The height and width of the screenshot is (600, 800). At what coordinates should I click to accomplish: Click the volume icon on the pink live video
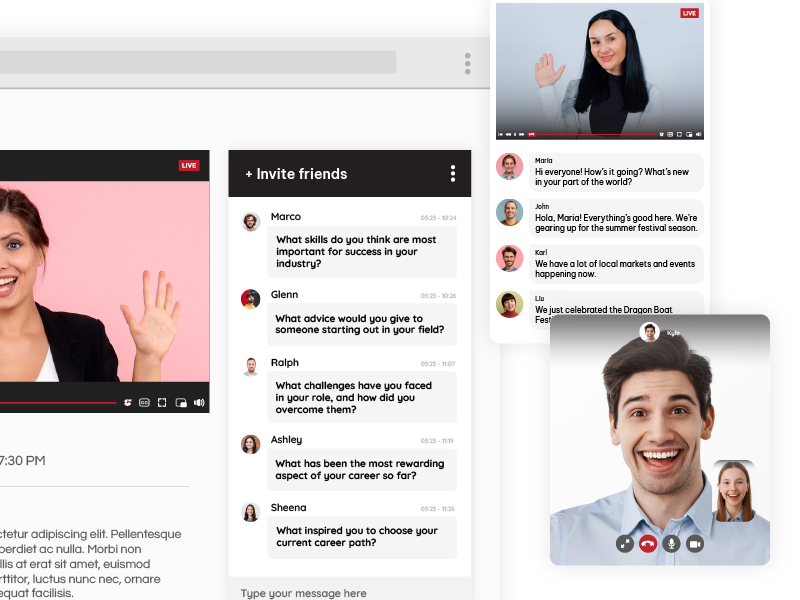pos(199,403)
